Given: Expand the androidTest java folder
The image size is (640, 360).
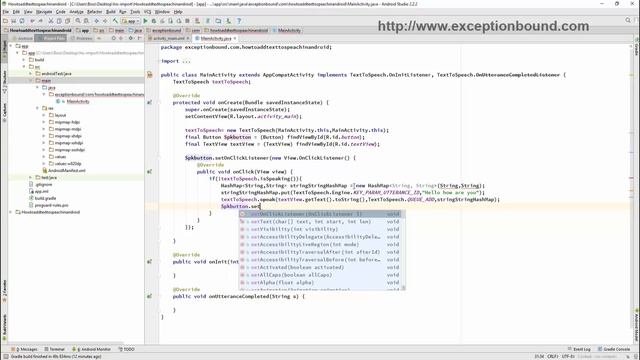Looking at the screenshot, I should pos(31,73).
